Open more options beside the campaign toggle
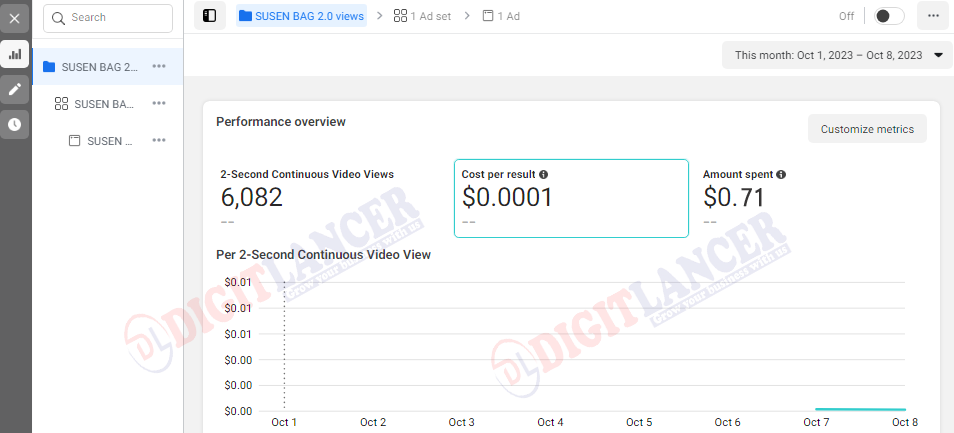This screenshot has width=954, height=433. [x=933, y=16]
